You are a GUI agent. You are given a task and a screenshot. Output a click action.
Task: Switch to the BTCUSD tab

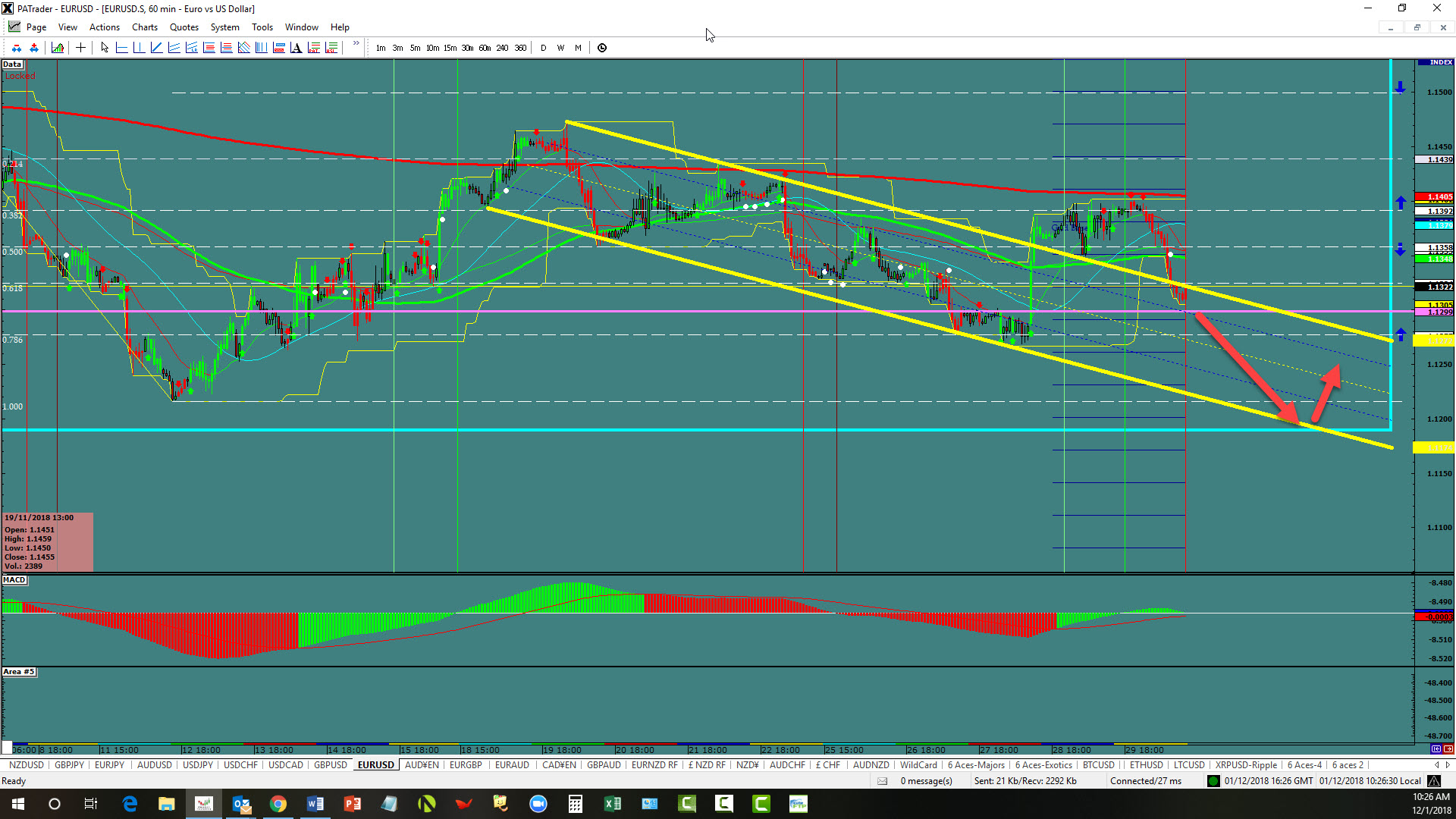(x=1099, y=765)
